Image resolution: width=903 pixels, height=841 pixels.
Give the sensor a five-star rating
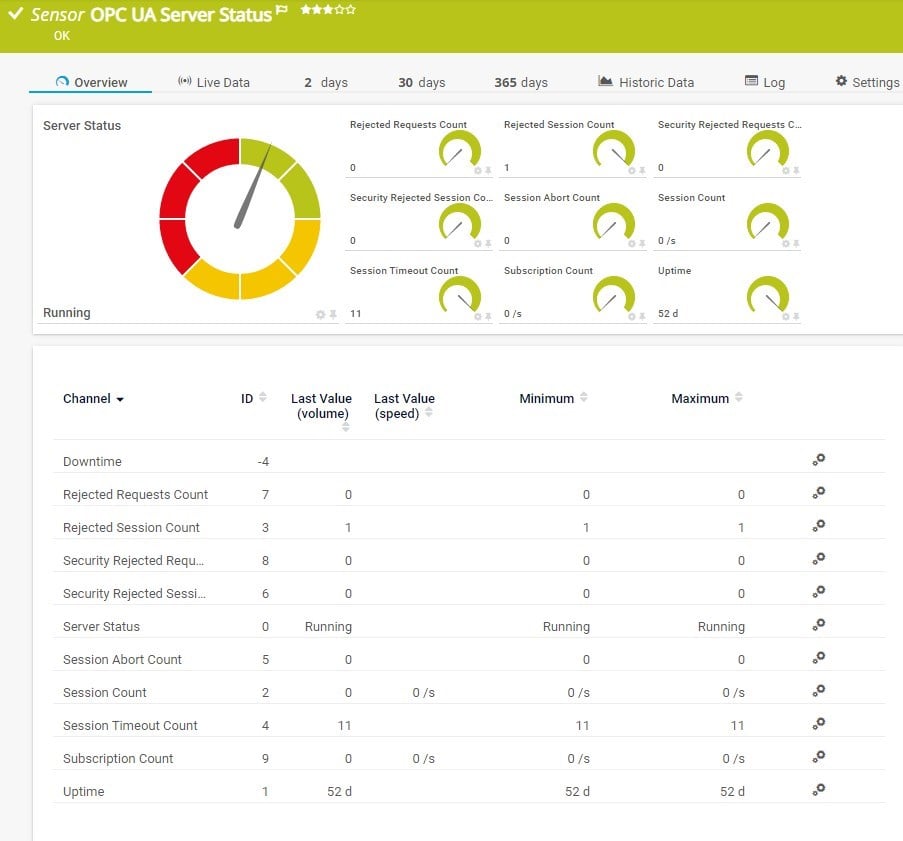click(349, 10)
